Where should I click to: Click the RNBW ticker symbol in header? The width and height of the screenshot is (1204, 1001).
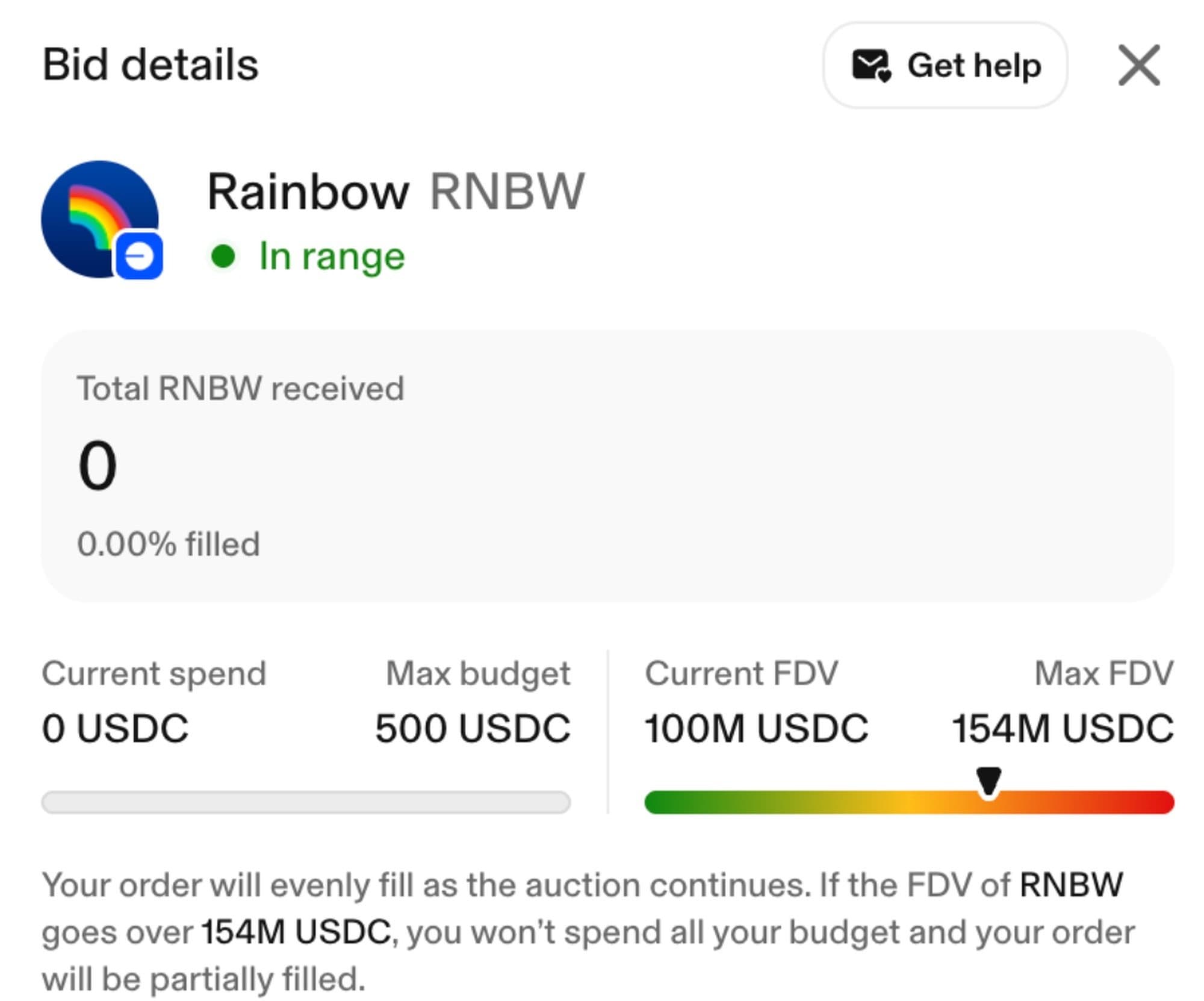[507, 192]
